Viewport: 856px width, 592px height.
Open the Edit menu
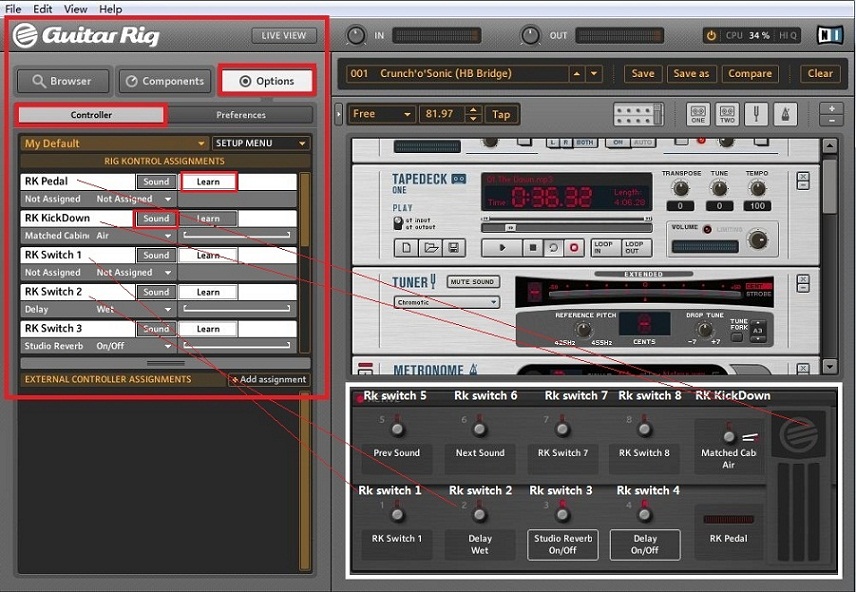[x=43, y=9]
